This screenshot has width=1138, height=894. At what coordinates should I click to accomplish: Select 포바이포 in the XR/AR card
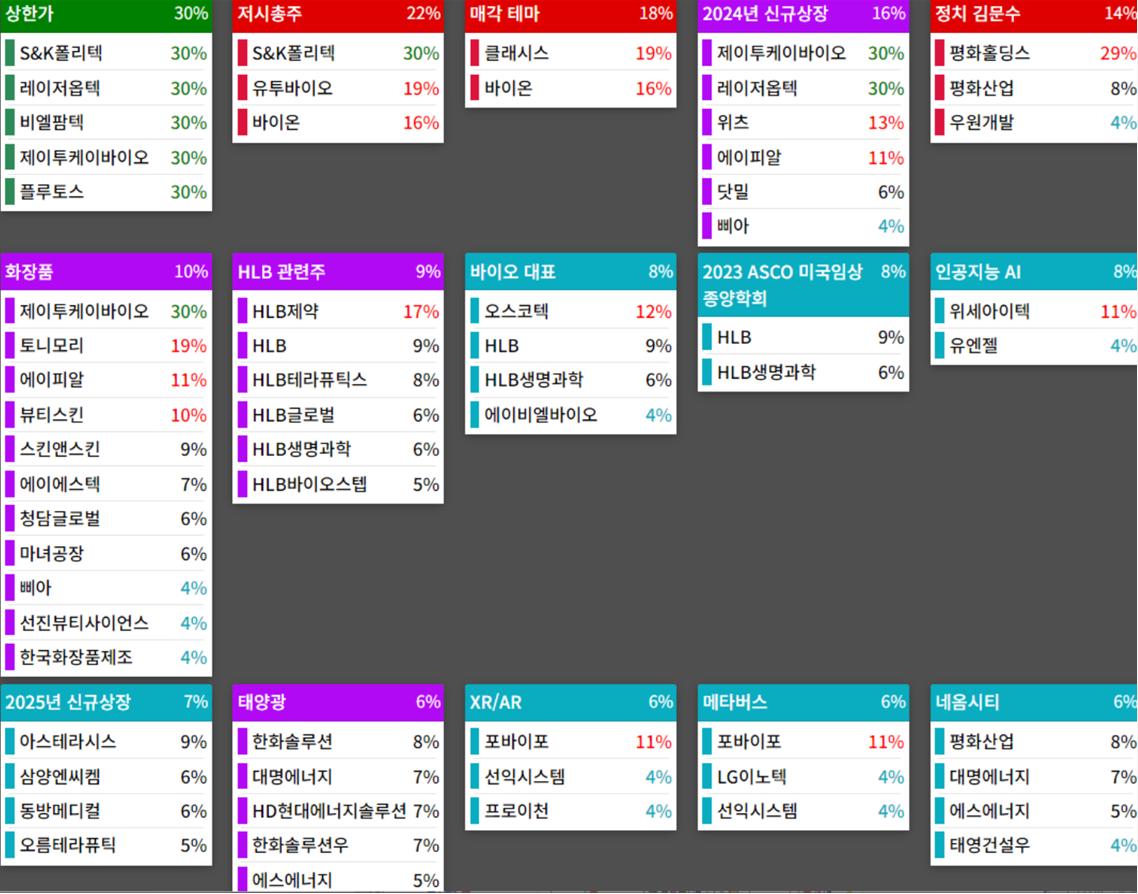[x=570, y=742]
